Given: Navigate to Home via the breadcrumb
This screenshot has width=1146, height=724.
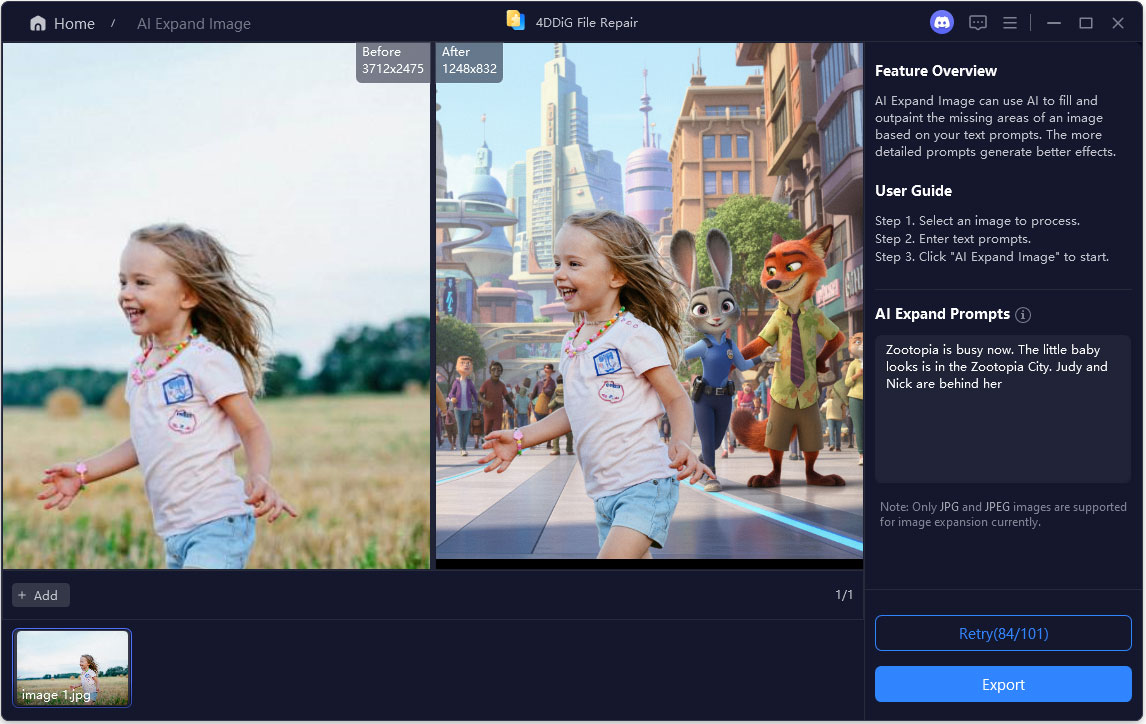Looking at the screenshot, I should pyautogui.click(x=70, y=22).
